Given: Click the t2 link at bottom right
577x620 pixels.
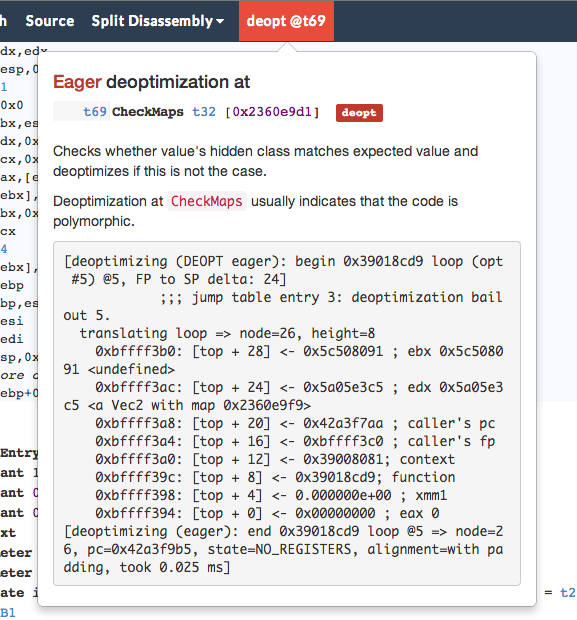Looking at the screenshot, I should coord(567,592).
